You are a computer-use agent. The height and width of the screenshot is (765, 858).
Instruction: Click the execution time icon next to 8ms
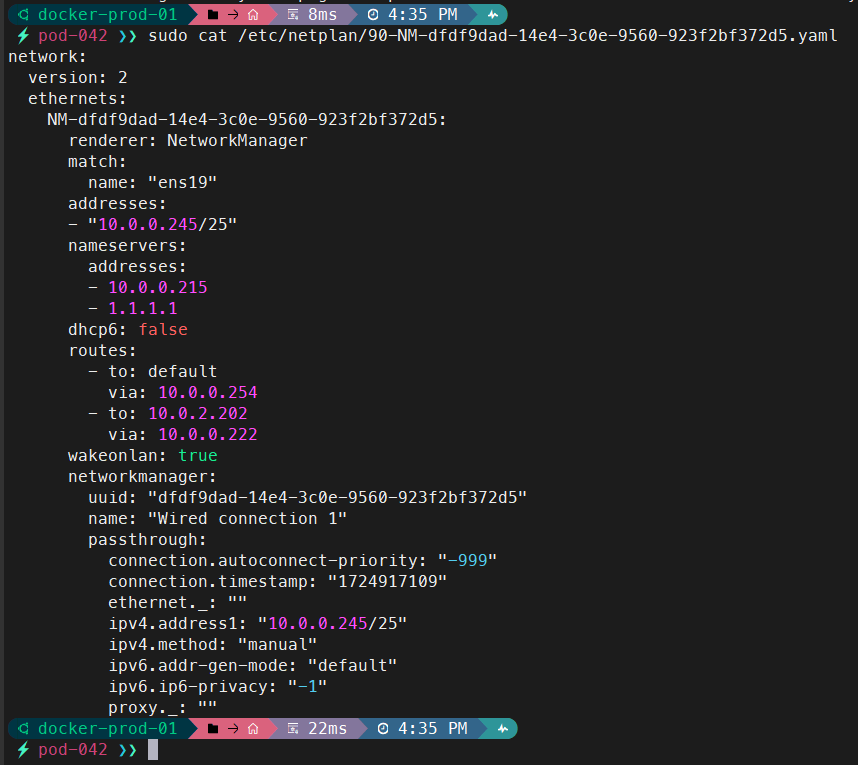click(292, 15)
